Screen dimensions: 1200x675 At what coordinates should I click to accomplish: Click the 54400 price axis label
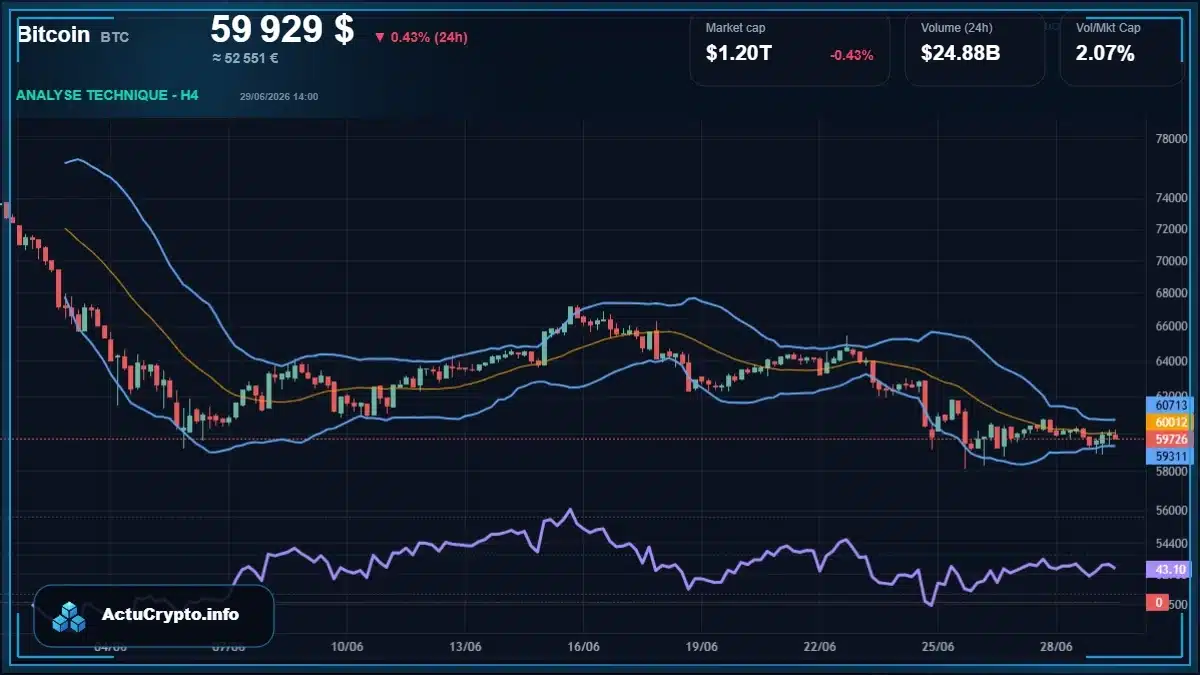tap(1170, 543)
